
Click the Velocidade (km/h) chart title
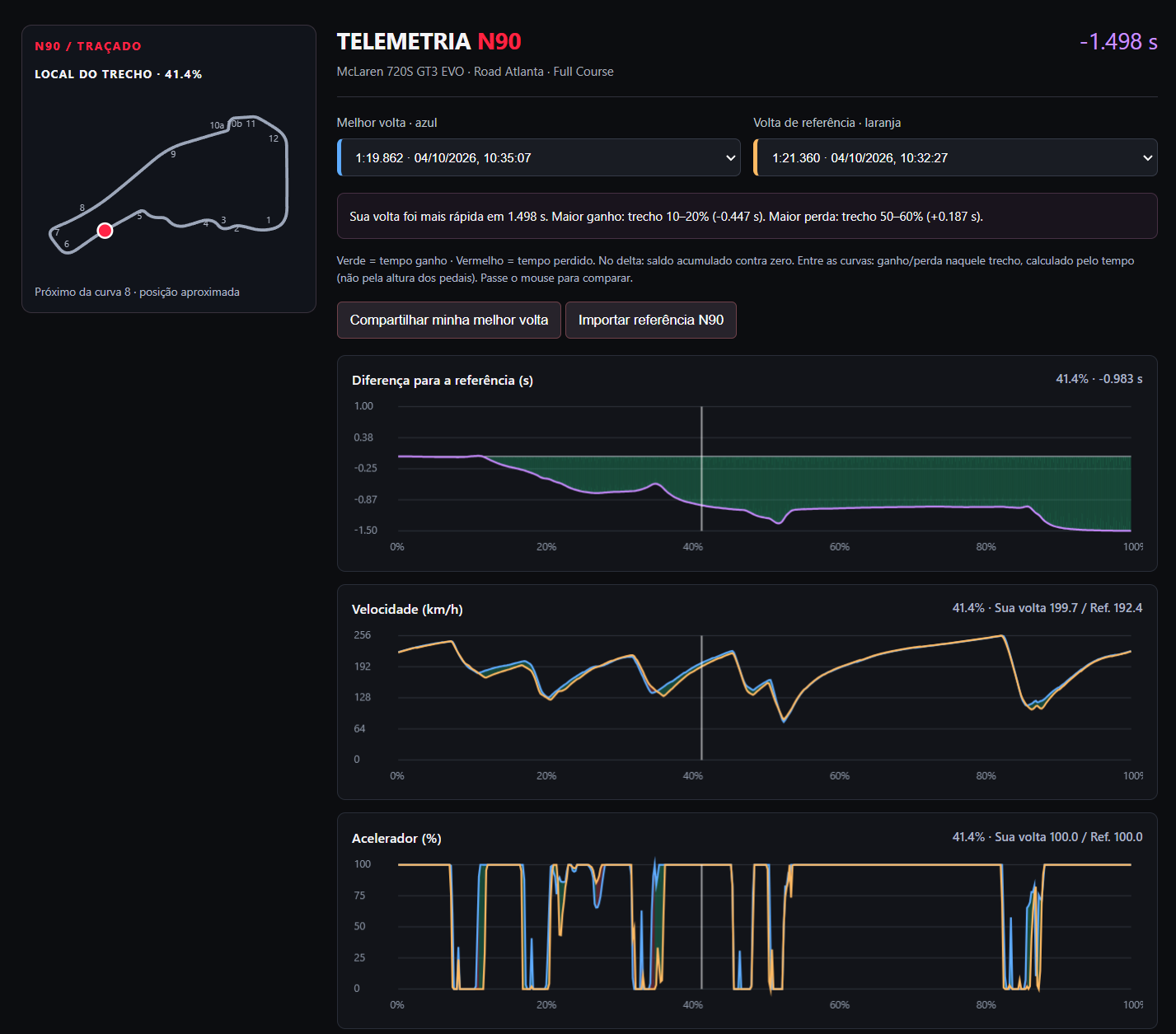[x=407, y=609]
